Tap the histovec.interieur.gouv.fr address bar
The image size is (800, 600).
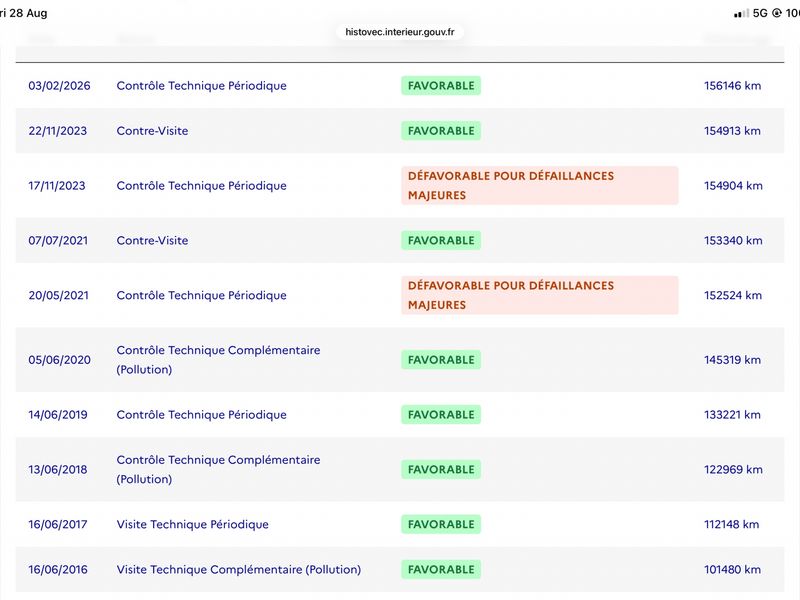(399, 32)
